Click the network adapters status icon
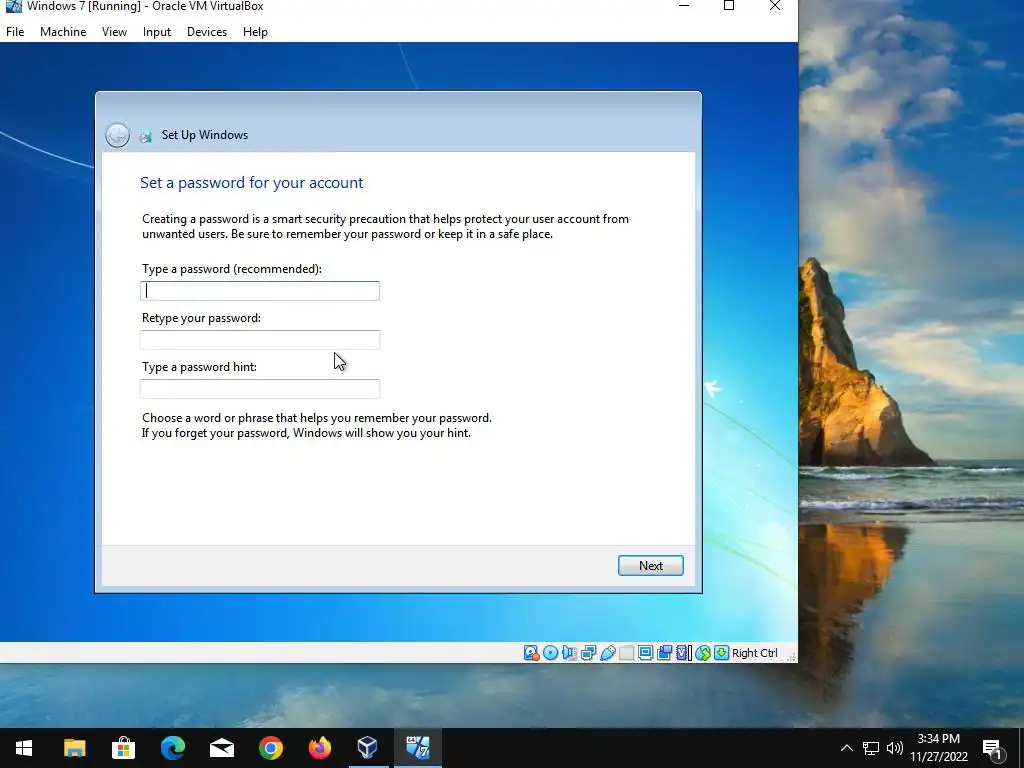The width and height of the screenshot is (1024, 768). (x=588, y=652)
